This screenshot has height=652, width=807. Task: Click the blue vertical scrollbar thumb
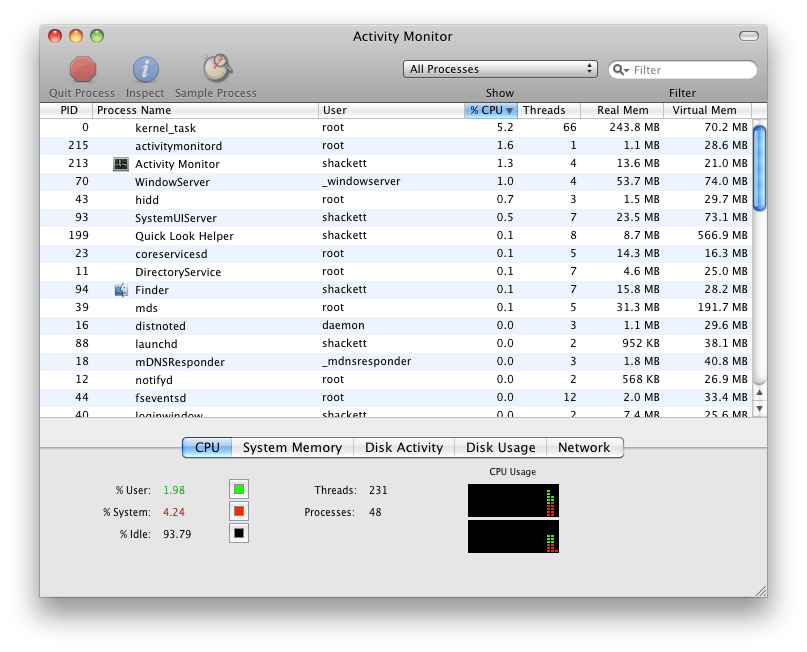pos(759,168)
